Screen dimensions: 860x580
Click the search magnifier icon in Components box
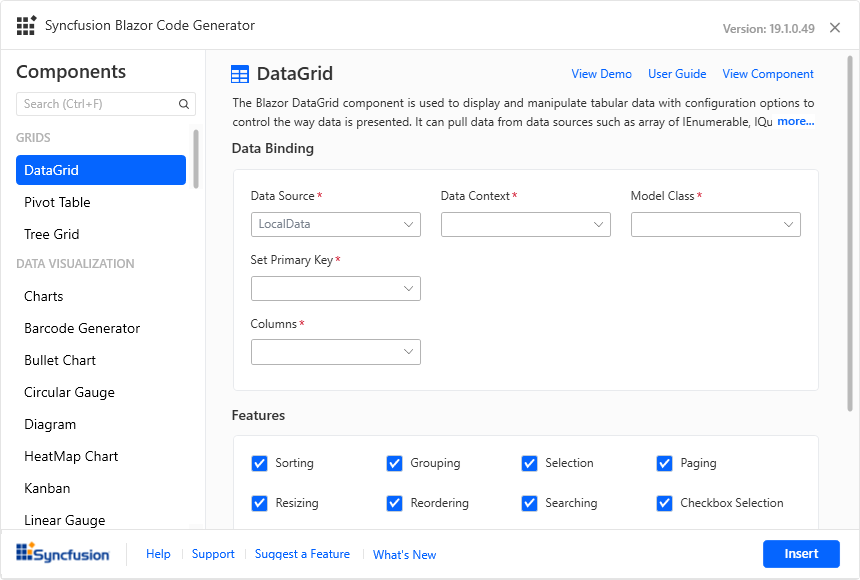point(184,104)
